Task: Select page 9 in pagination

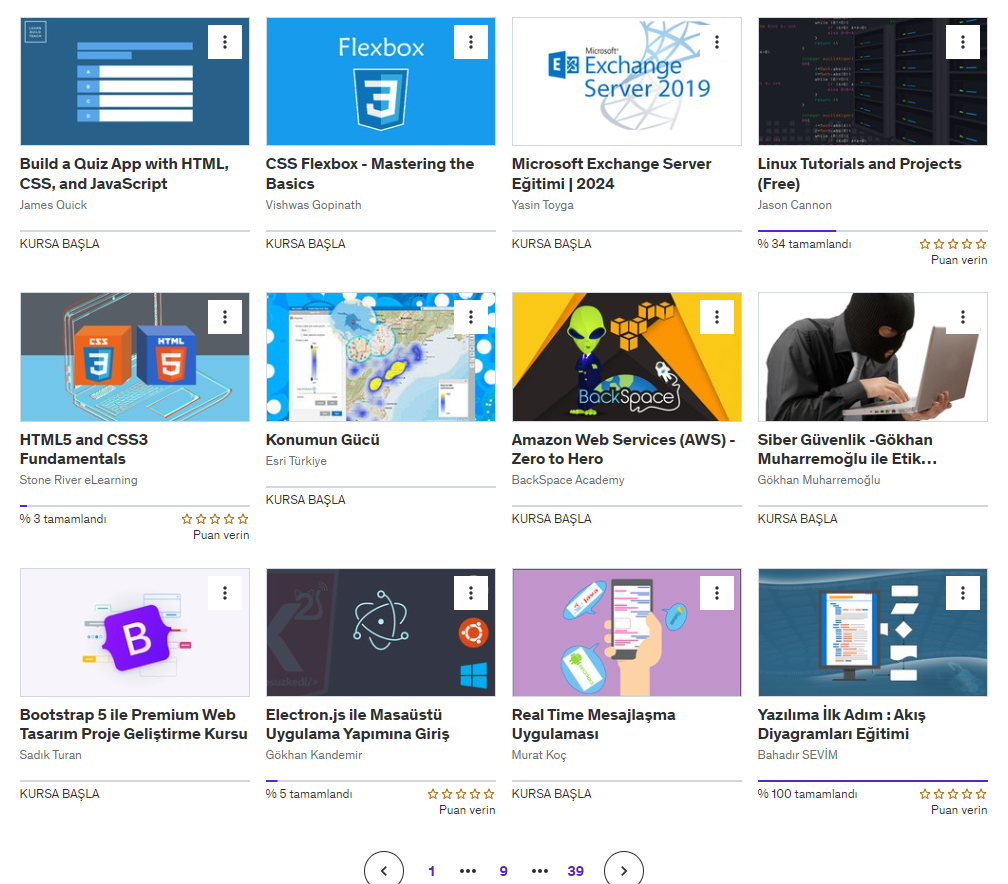Action: click(x=503, y=871)
